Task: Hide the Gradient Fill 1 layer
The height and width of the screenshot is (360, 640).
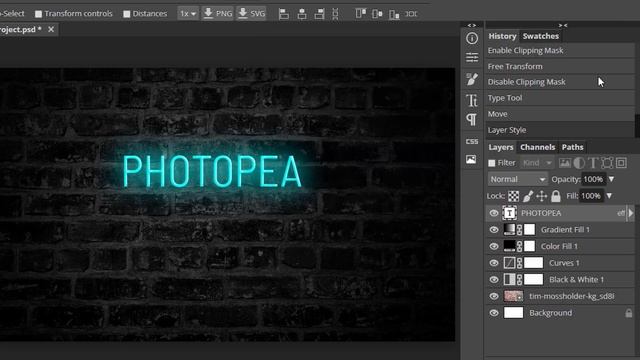Action: tap(493, 230)
